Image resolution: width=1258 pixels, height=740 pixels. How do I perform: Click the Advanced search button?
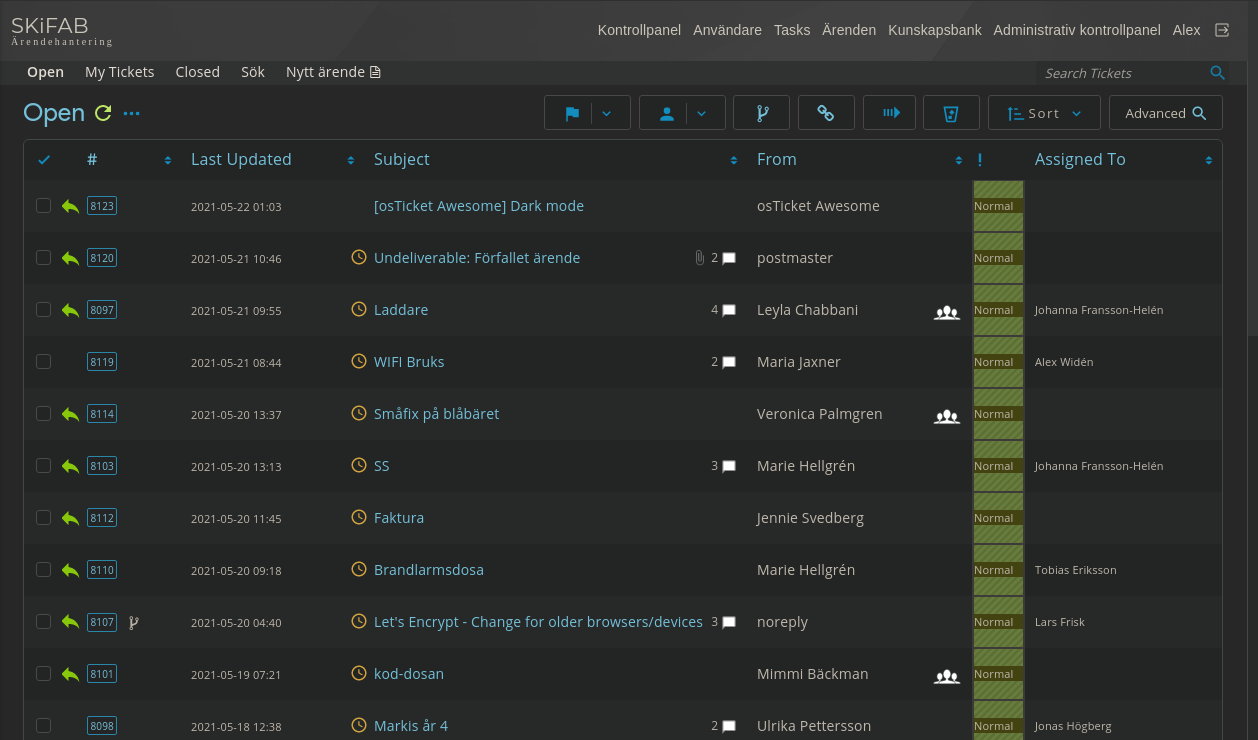[x=1165, y=113]
